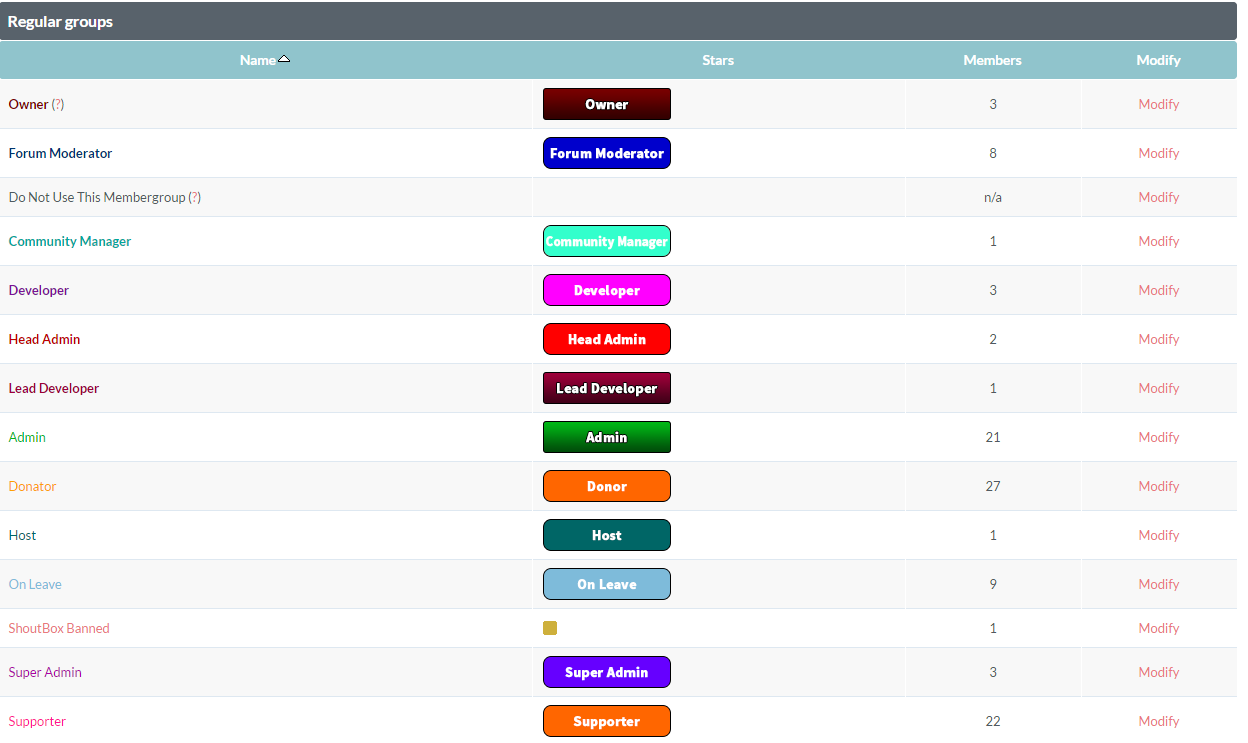
Task: Click the orange Donor badge
Action: point(606,486)
